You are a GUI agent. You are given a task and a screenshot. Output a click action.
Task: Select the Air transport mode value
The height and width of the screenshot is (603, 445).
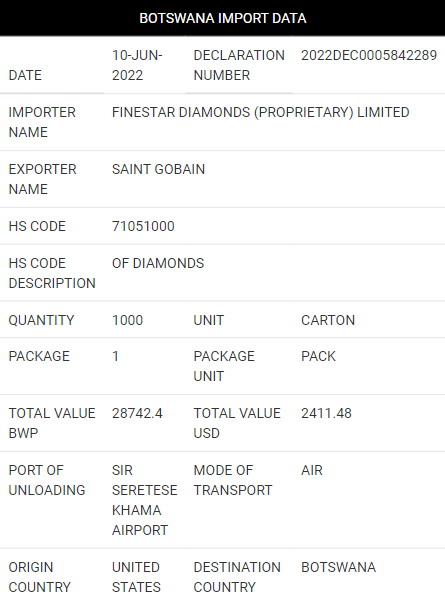pos(312,470)
